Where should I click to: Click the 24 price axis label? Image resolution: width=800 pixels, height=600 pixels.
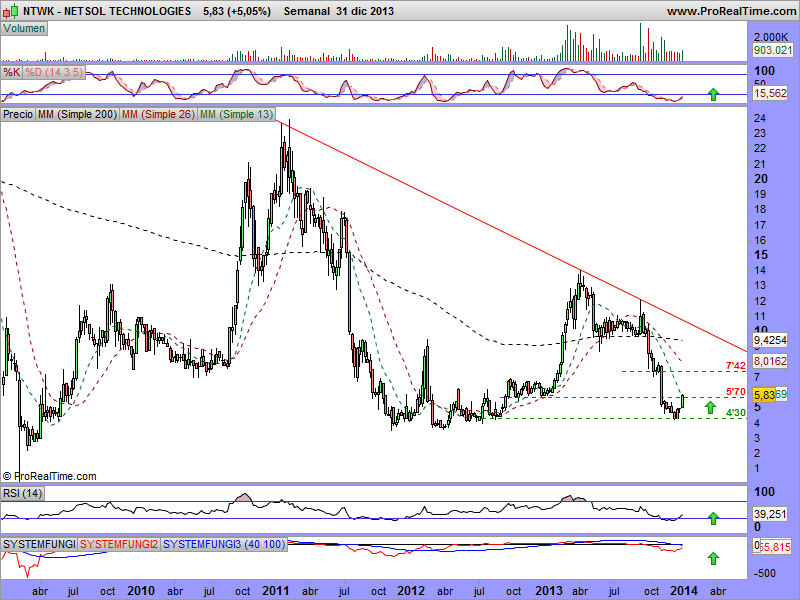[760, 118]
